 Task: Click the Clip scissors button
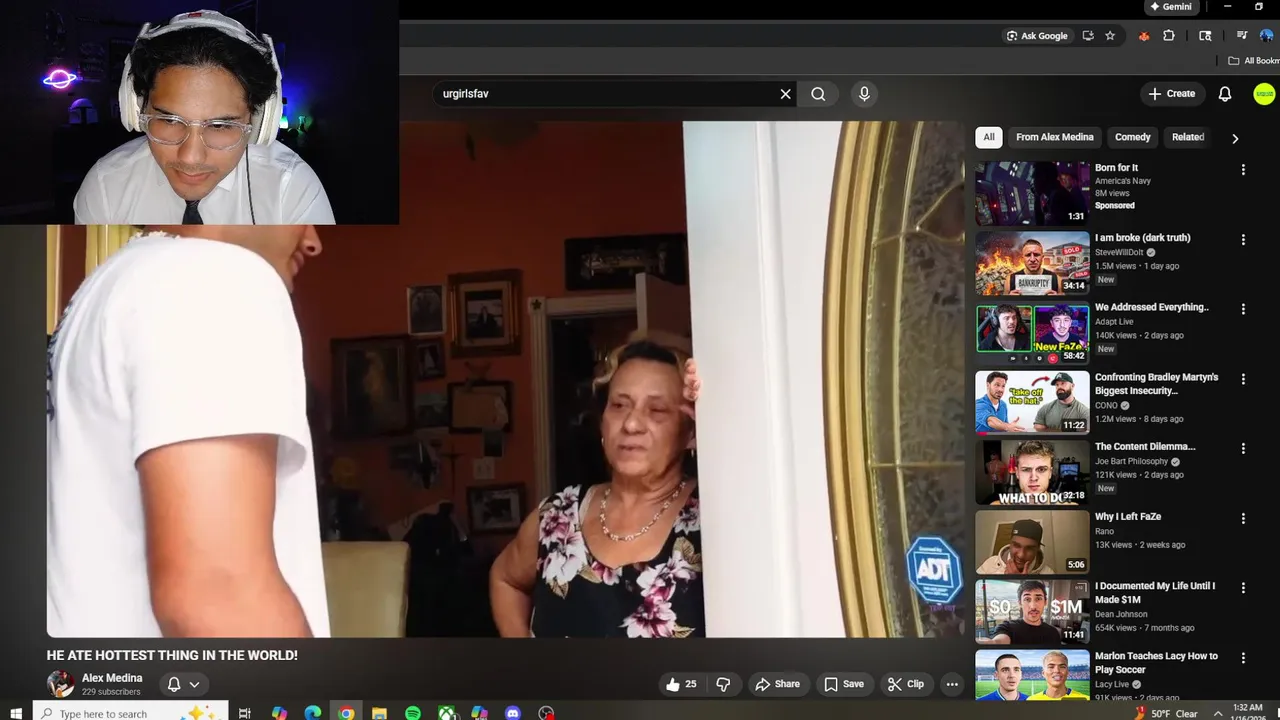tap(905, 684)
